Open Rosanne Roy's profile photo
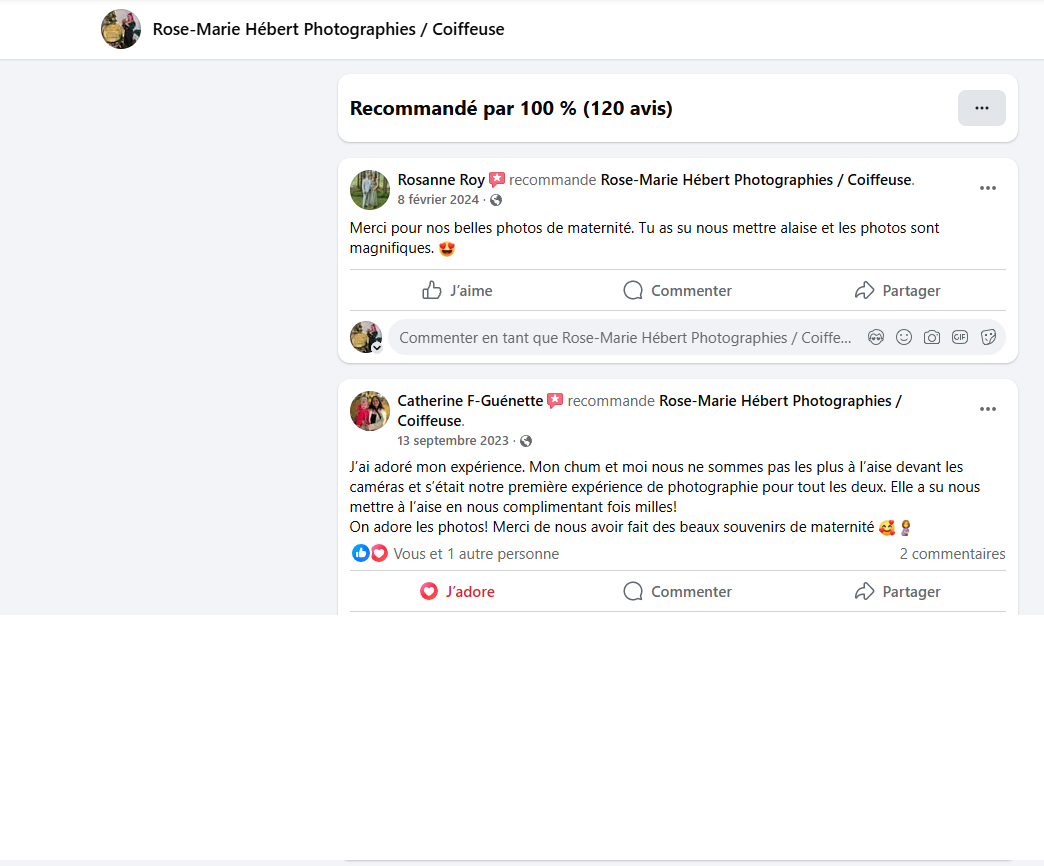The width and height of the screenshot is (1044, 866). 370,190
